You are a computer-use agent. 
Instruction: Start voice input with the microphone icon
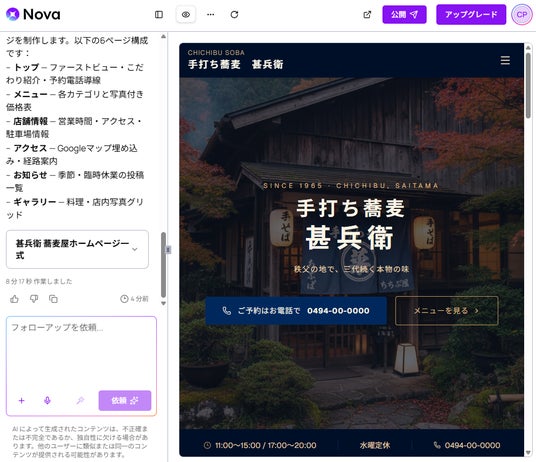(48, 400)
